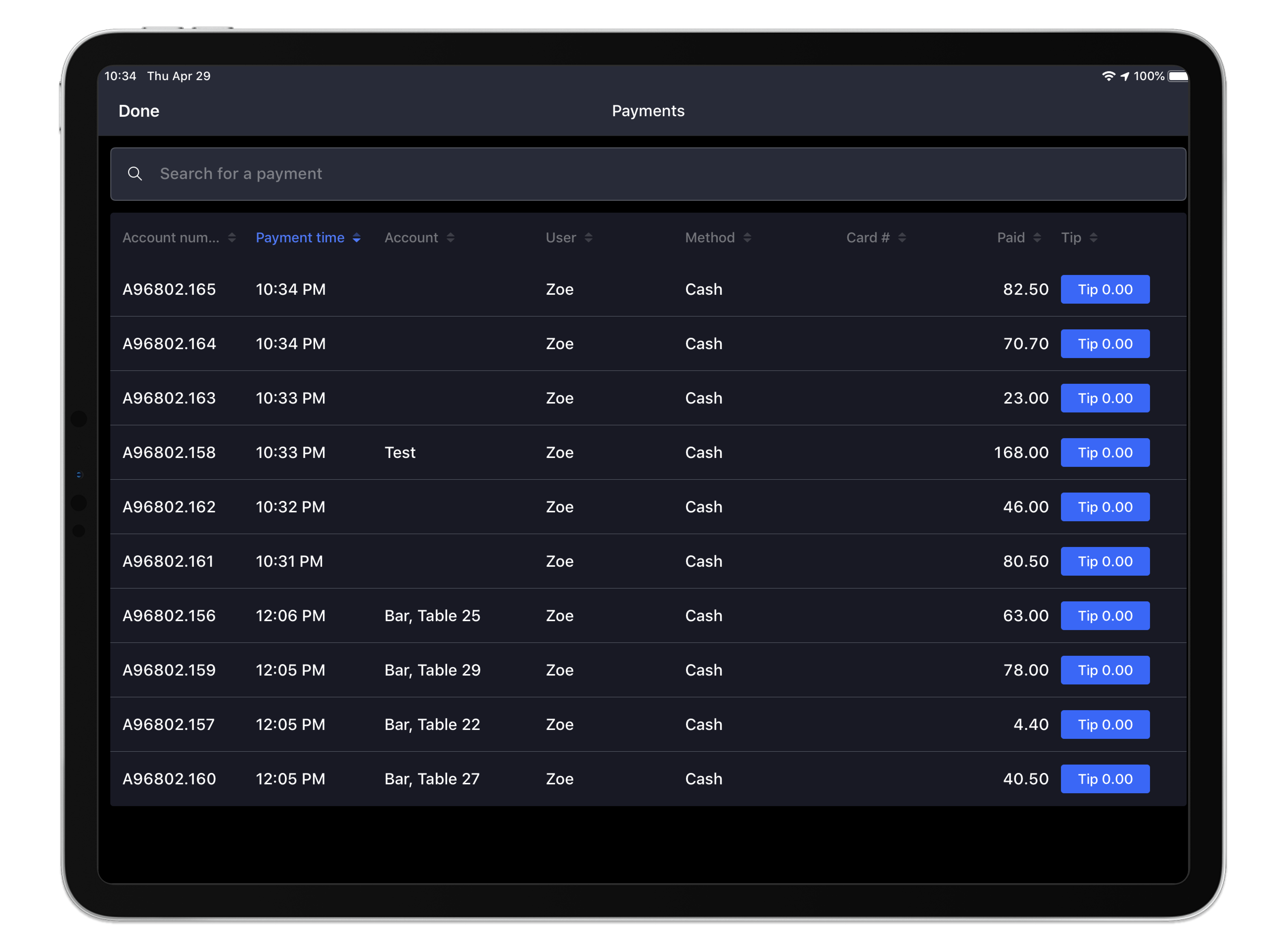
Task: Select account number A96802.159
Action: [x=169, y=670]
